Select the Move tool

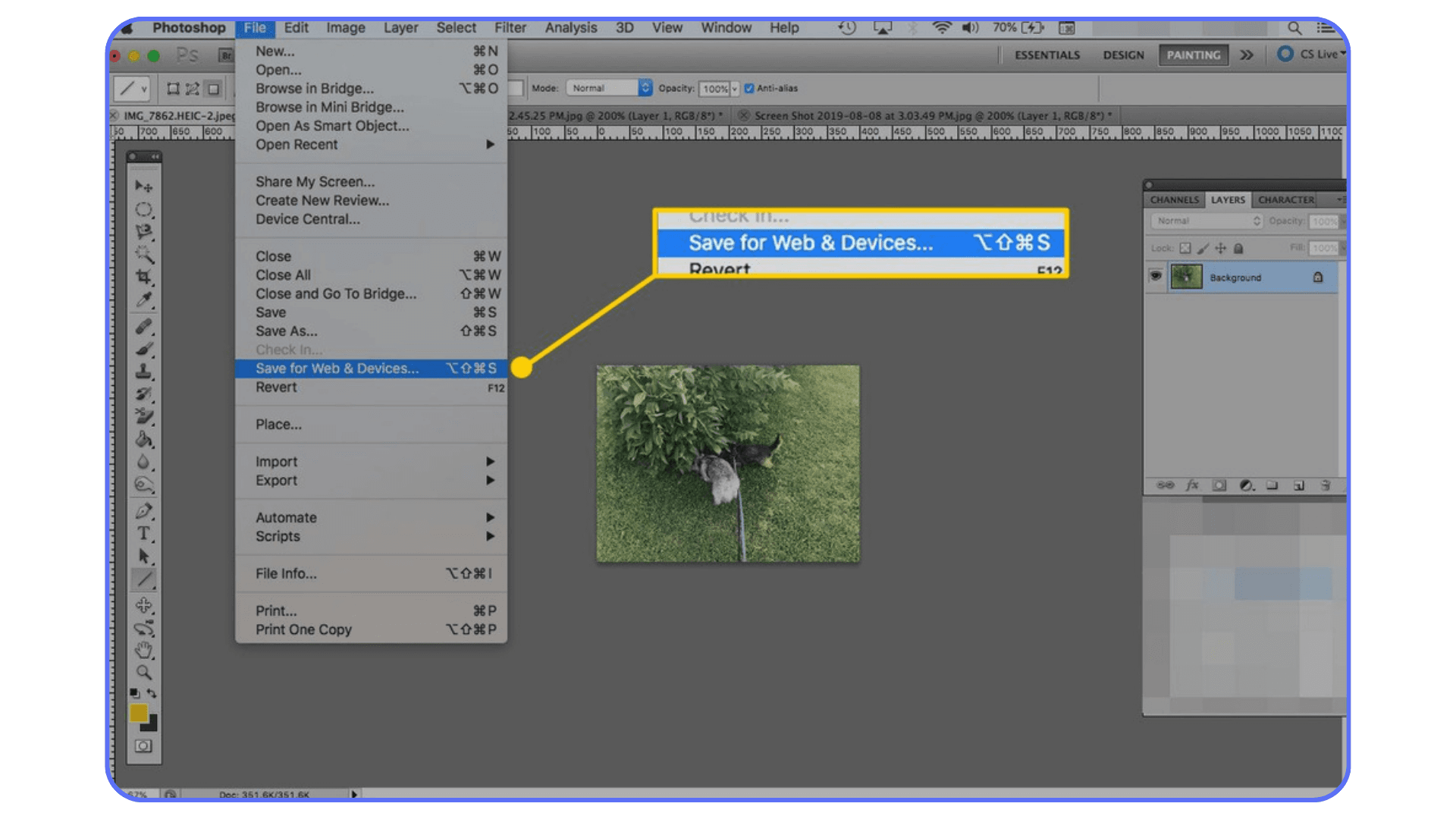tap(144, 187)
